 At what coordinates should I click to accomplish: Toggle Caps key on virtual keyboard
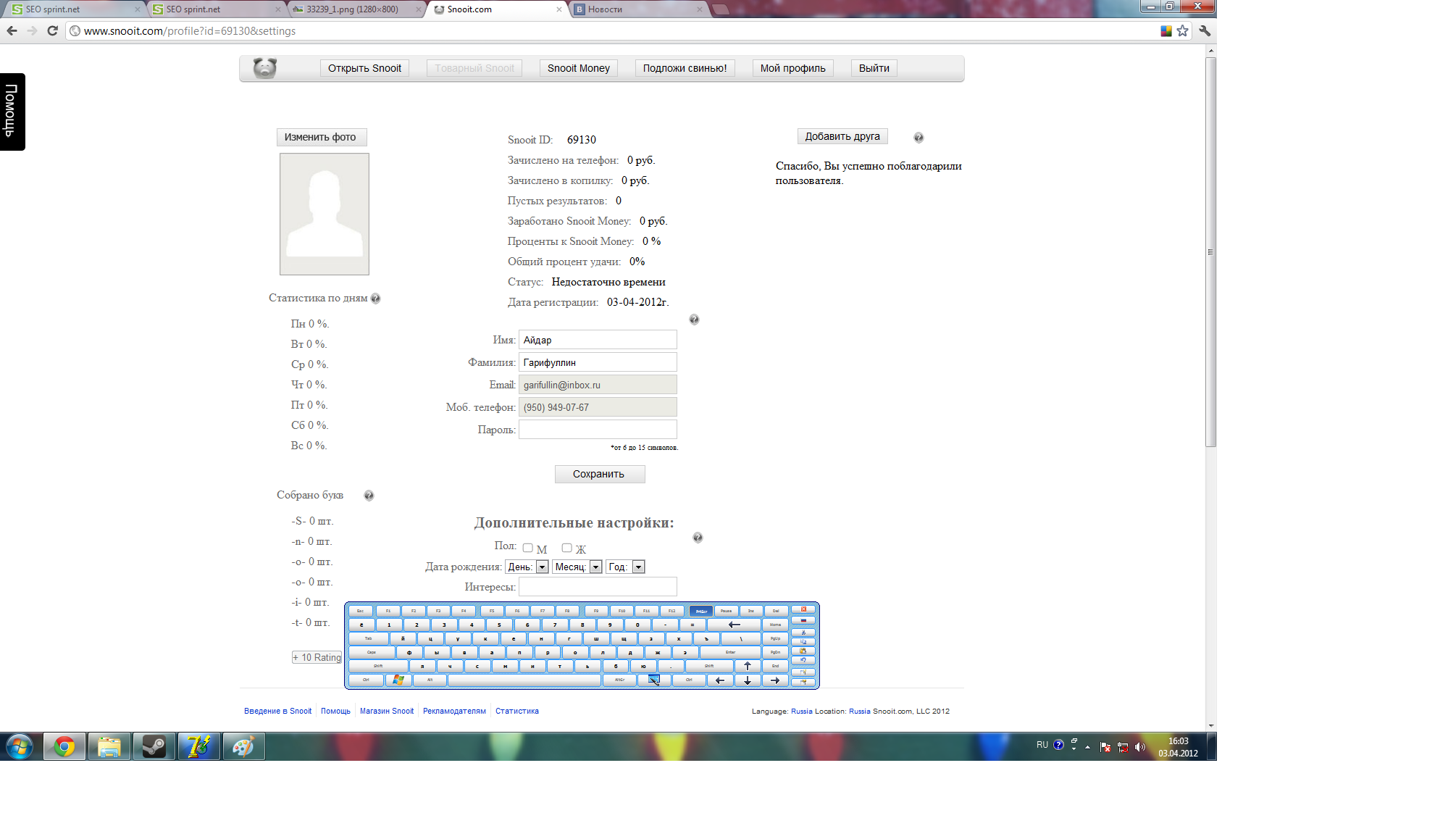click(372, 652)
